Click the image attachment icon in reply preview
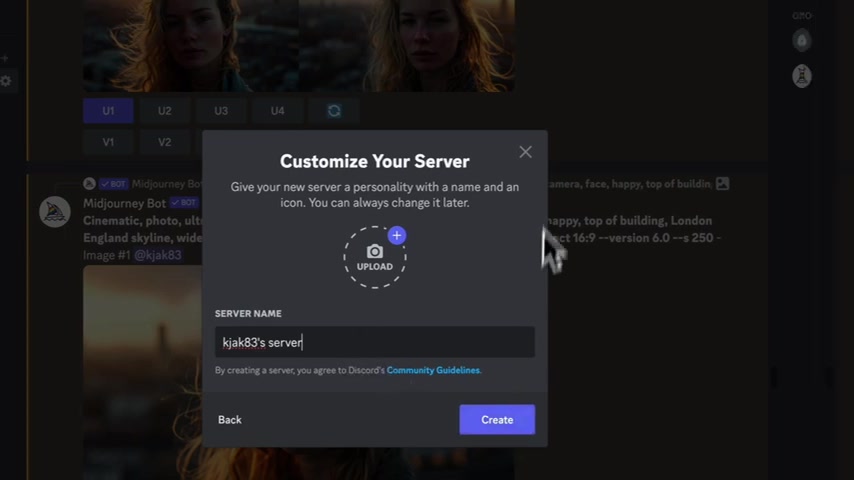Image resolution: width=854 pixels, height=480 pixels. click(722, 184)
